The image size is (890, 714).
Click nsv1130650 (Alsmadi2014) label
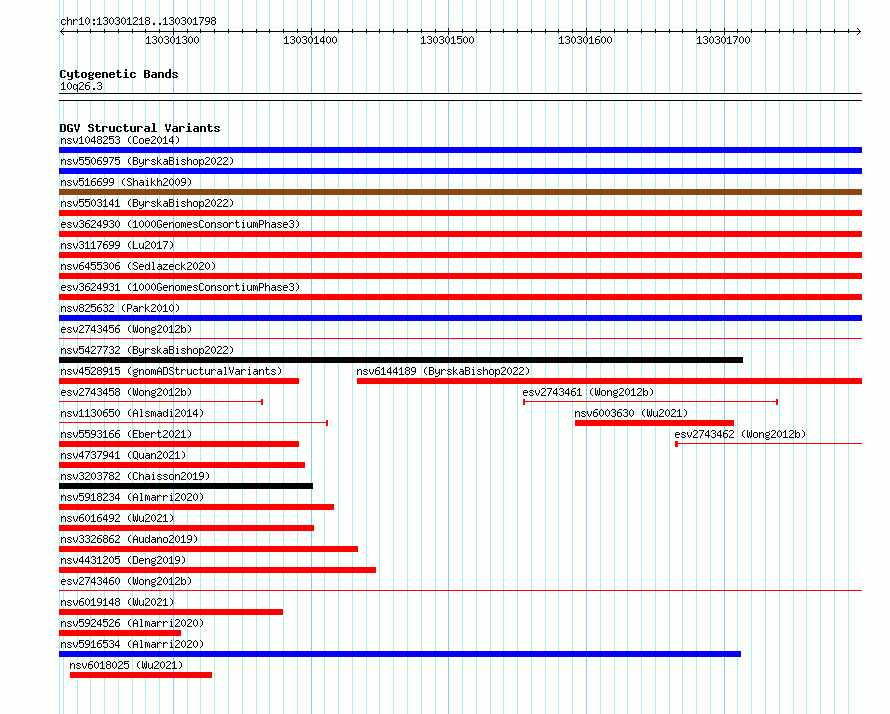click(x=132, y=413)
